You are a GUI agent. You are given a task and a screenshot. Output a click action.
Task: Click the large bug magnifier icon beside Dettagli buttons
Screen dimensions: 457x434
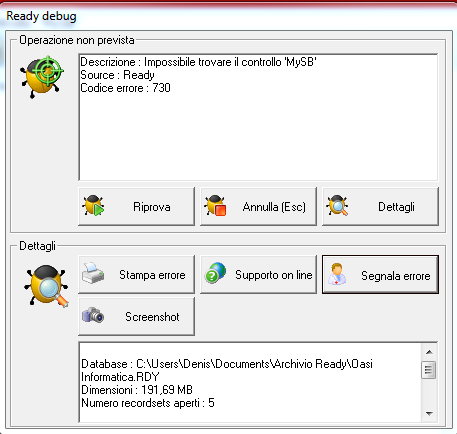pyautogui.click(x=46, y=286)
